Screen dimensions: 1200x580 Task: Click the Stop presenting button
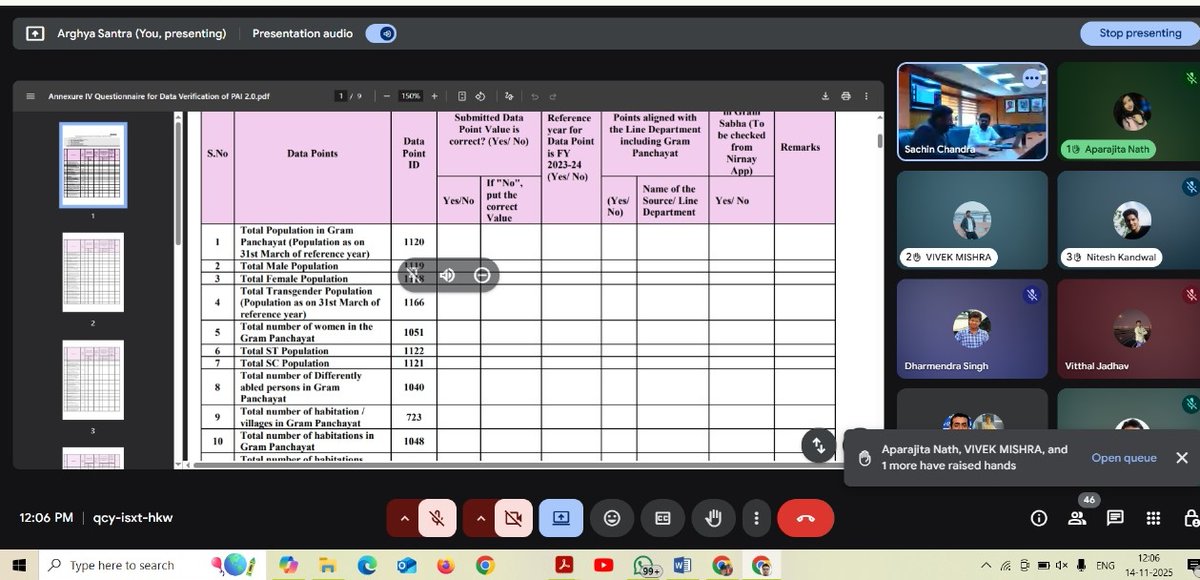(1138, 33)
